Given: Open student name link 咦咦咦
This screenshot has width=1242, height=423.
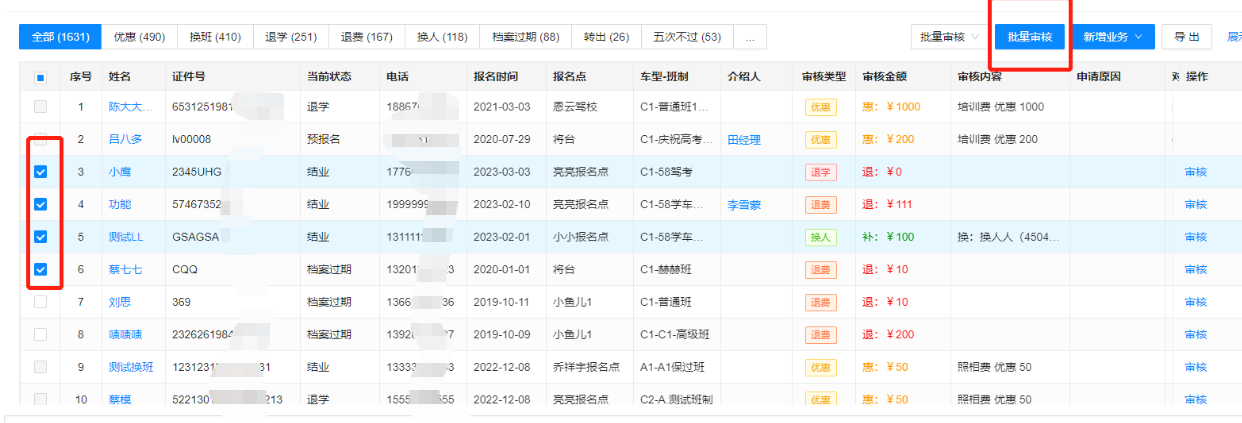Looking at the screenshot, I should [125, 334].
